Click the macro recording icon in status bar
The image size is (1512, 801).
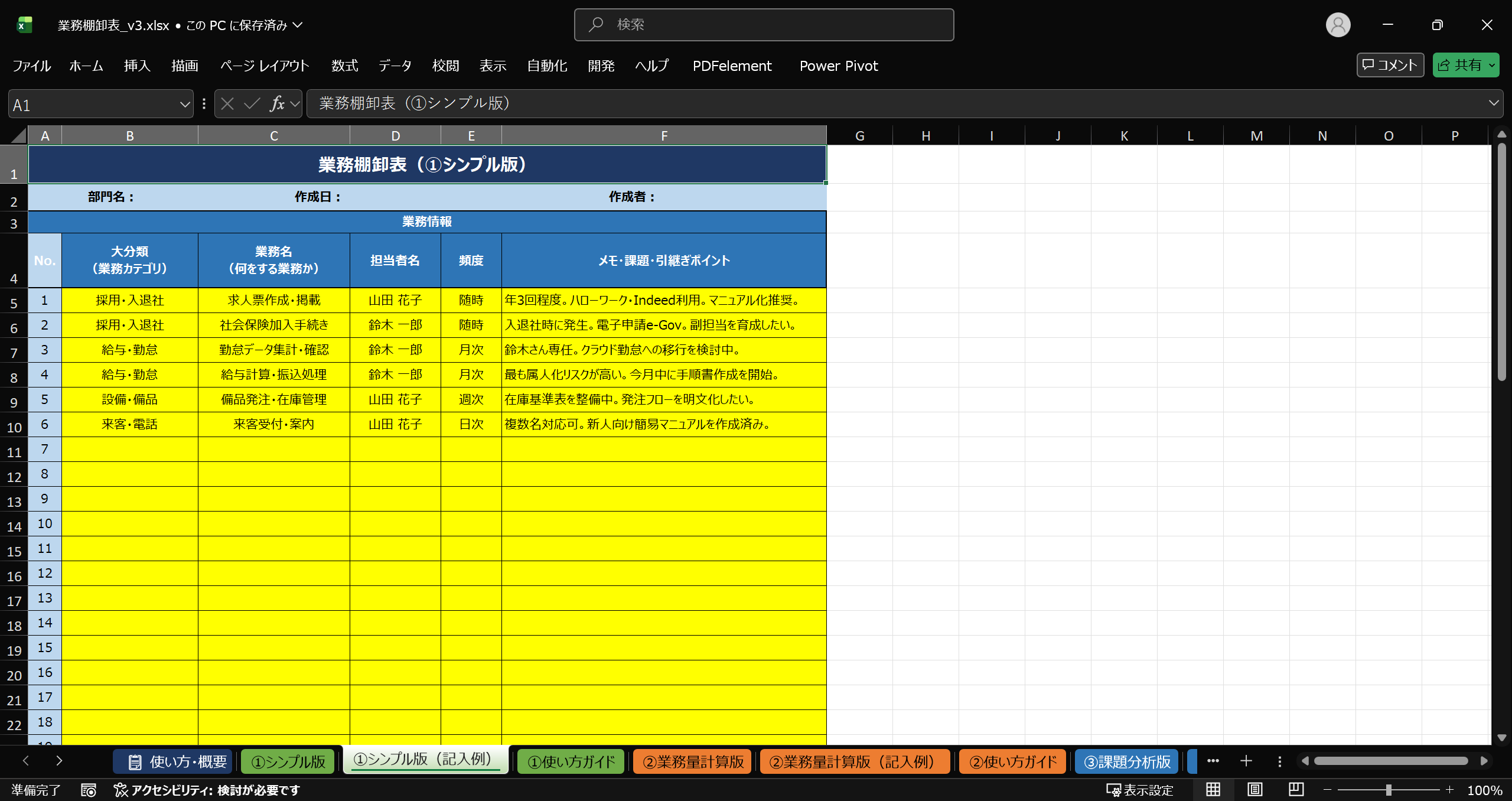click(89, 790)
